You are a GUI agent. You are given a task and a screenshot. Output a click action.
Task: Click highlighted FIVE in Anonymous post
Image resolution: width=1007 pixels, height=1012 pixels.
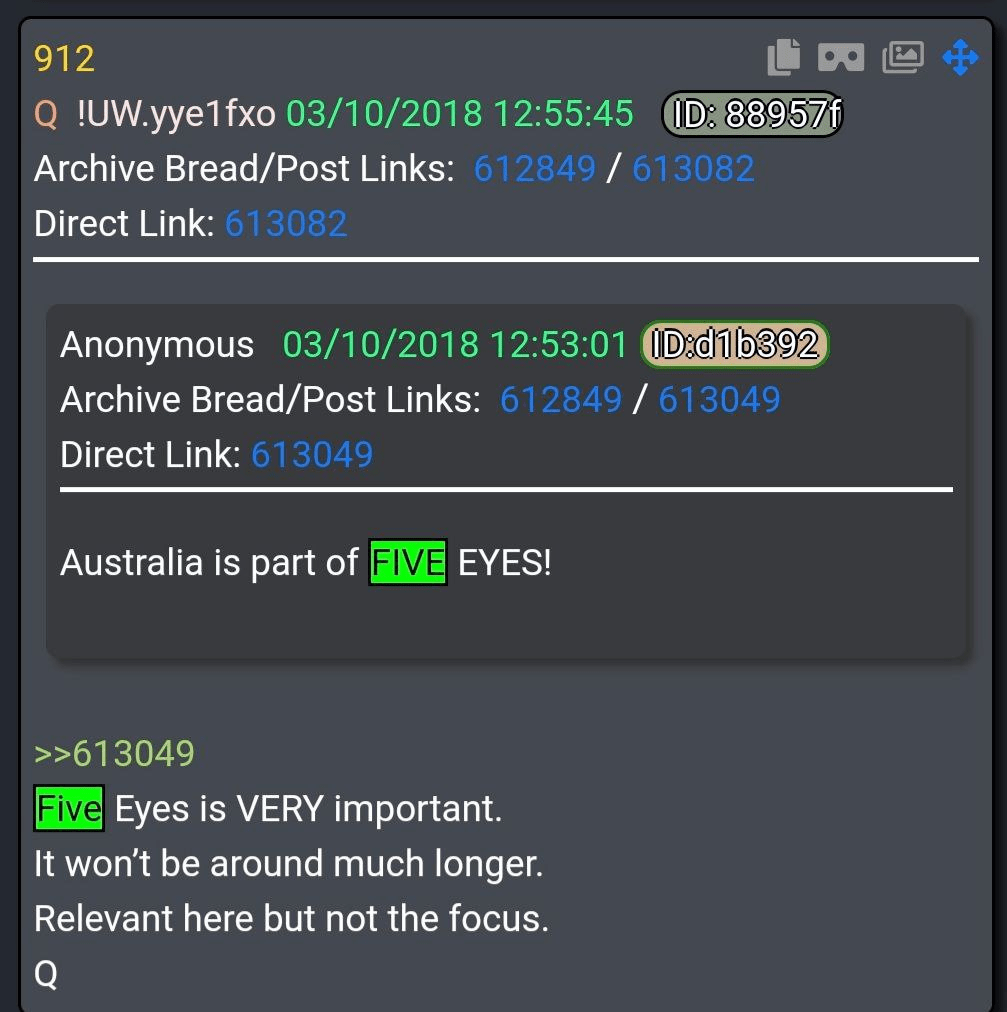tap(408, 562)
